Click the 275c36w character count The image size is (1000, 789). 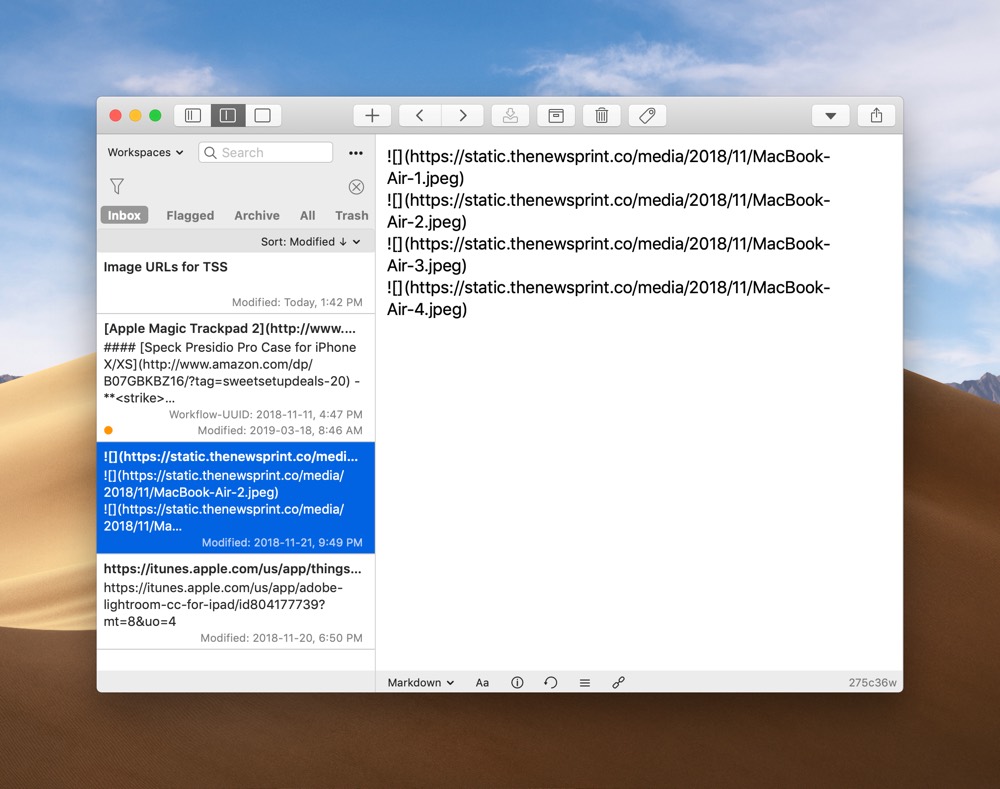tap(872, 682)
